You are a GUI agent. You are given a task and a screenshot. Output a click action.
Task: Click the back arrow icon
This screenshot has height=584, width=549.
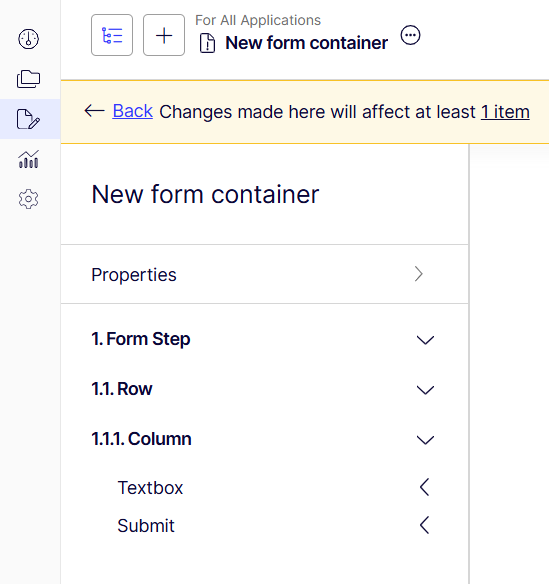pyautogui.click(x=94, y=111)
